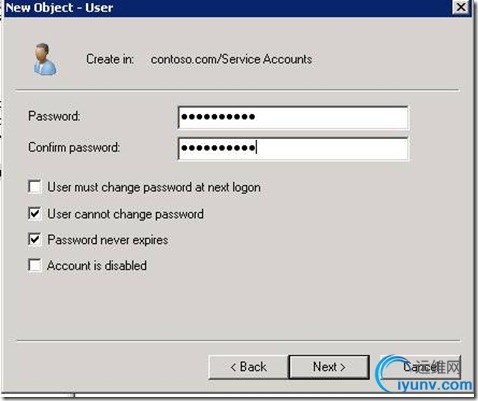Image resolution: width=478 pixels, height=401 pixels.
Task: Click the 'Account is disabled' label text
Action: coord(97,266)
